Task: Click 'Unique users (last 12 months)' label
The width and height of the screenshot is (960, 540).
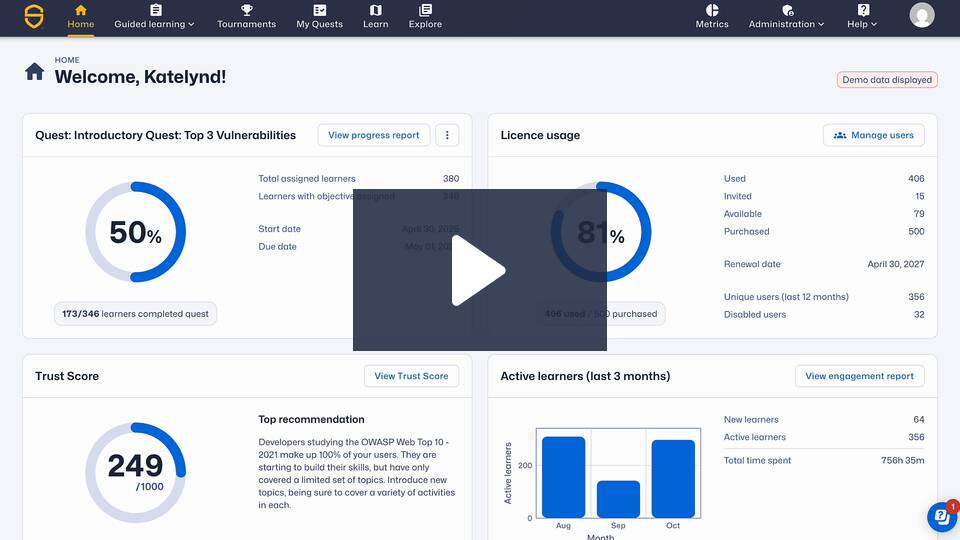Action: point(786,297)
